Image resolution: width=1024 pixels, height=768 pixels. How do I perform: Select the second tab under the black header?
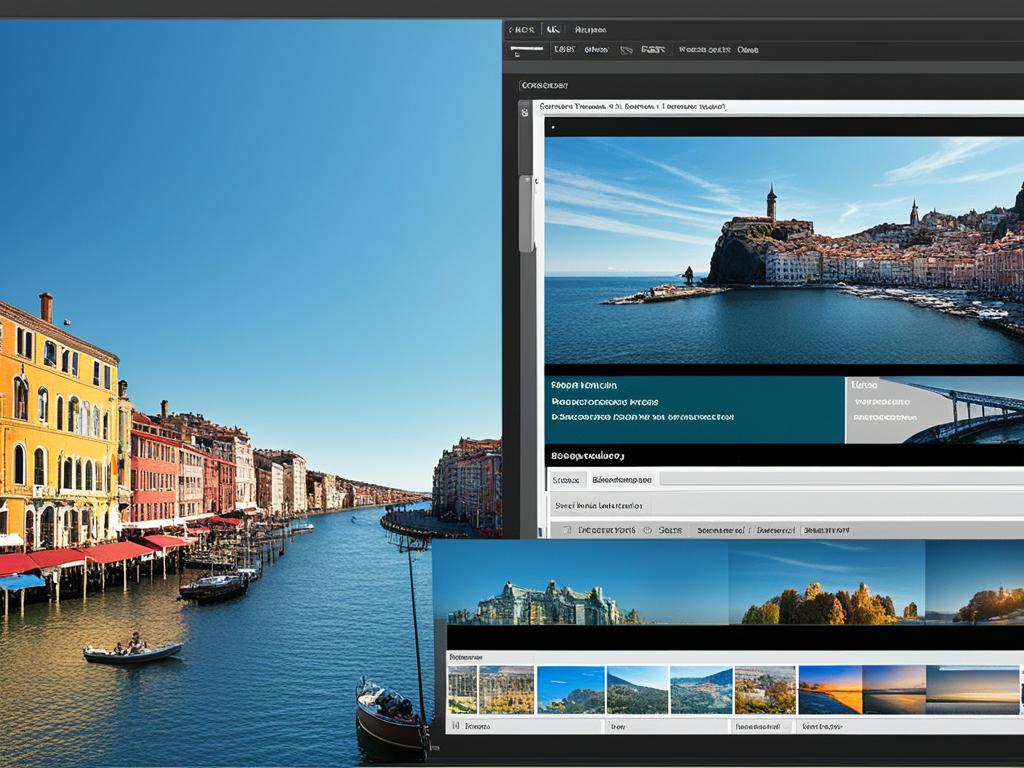[x=621, y=480]
